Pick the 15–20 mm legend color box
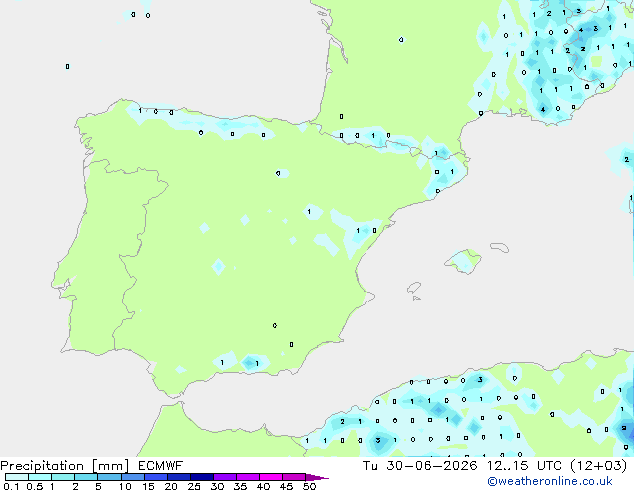The width and height of the screenshot is (634, 490). [x=155, y=477]
